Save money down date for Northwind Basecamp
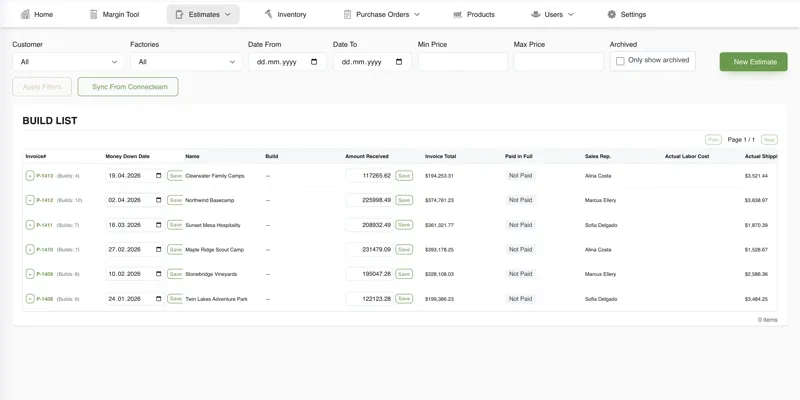 175,200
